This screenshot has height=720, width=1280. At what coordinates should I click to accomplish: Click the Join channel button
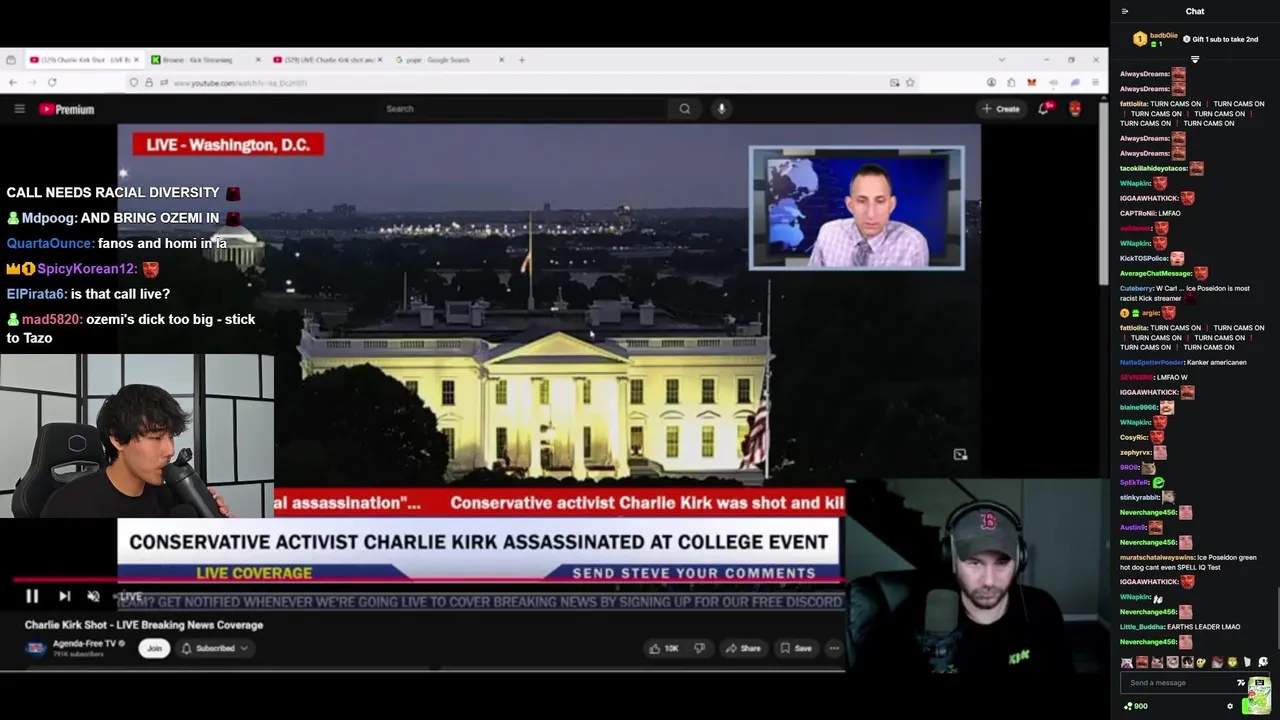[x=154, y=648]
